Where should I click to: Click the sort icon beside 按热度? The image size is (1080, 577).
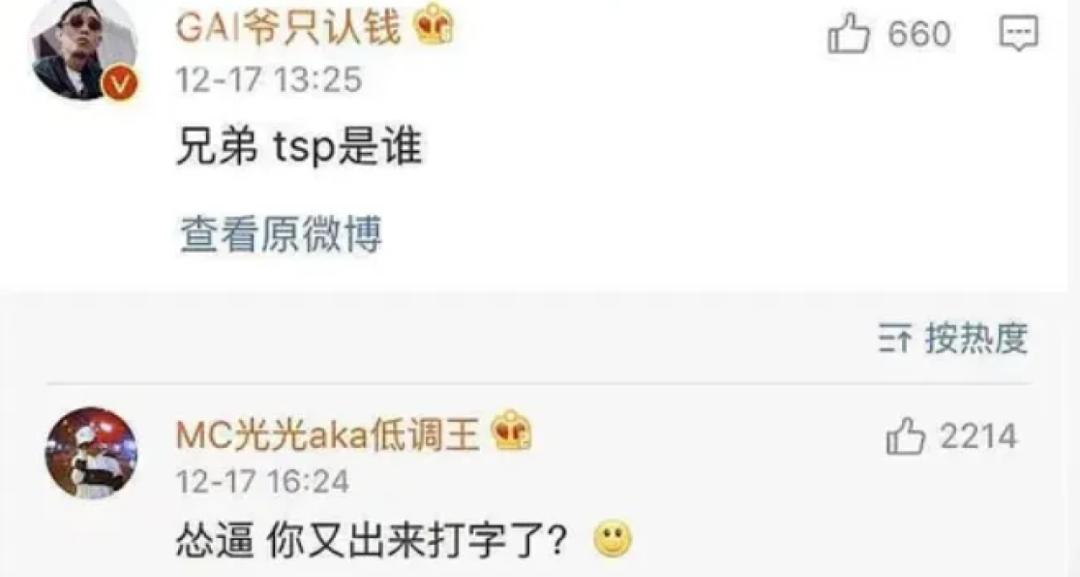pos(895,339)
